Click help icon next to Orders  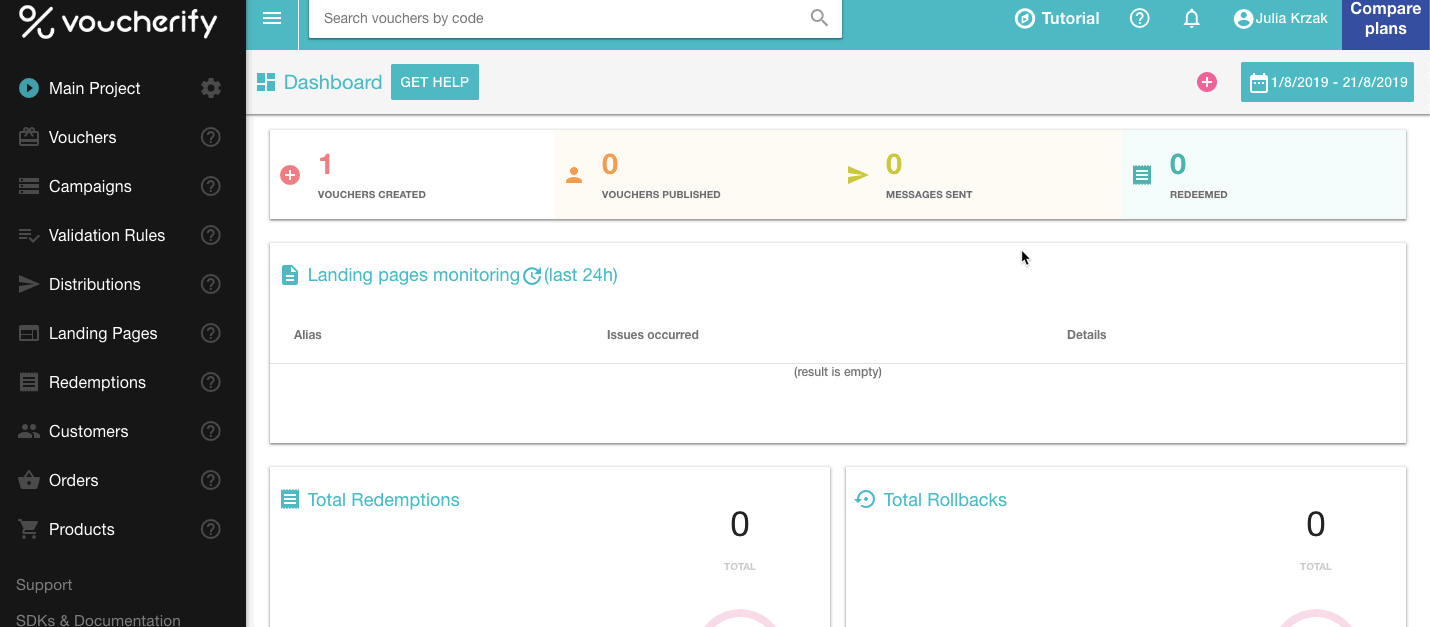click(x=210, y=480)
